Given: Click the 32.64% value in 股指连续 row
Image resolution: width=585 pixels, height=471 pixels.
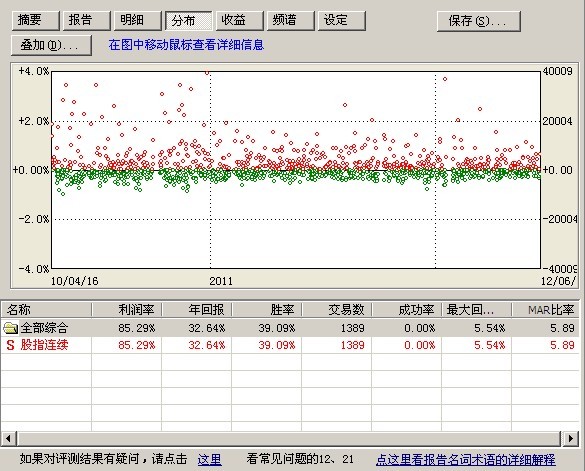Looking at the screenshot, I should [207, 345].
